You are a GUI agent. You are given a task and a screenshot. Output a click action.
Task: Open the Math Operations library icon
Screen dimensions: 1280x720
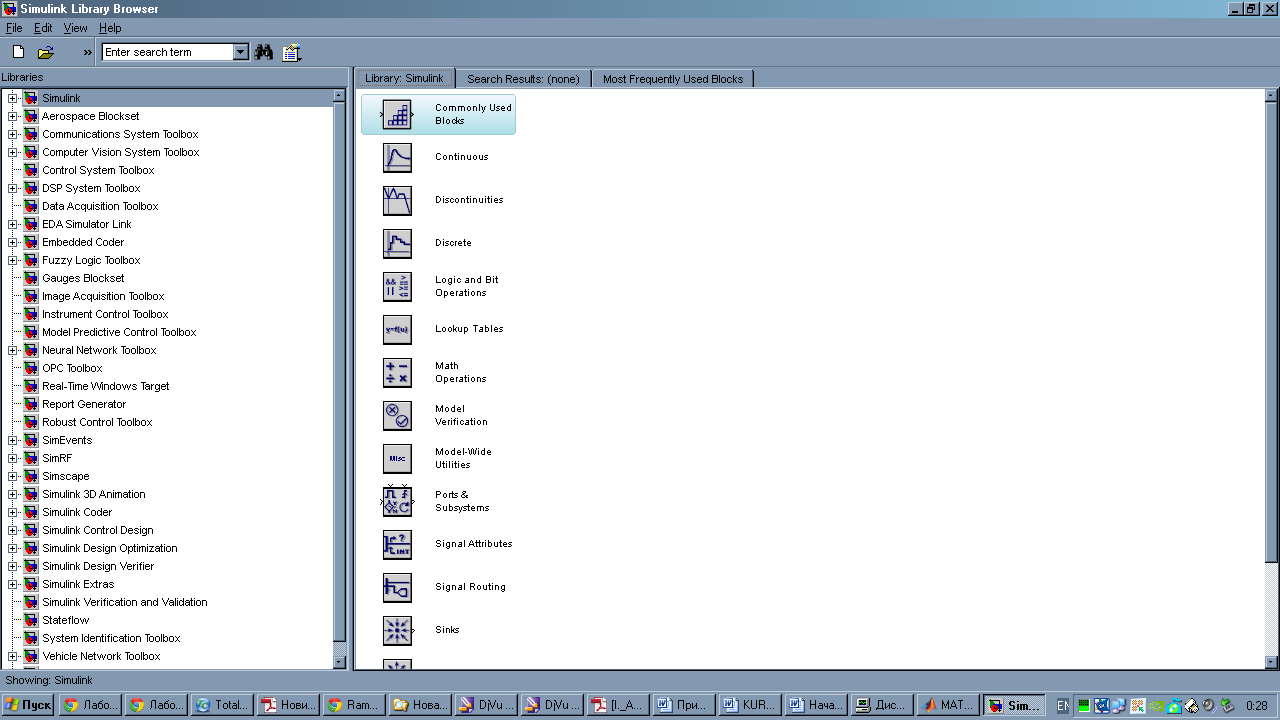click(397, 372)
